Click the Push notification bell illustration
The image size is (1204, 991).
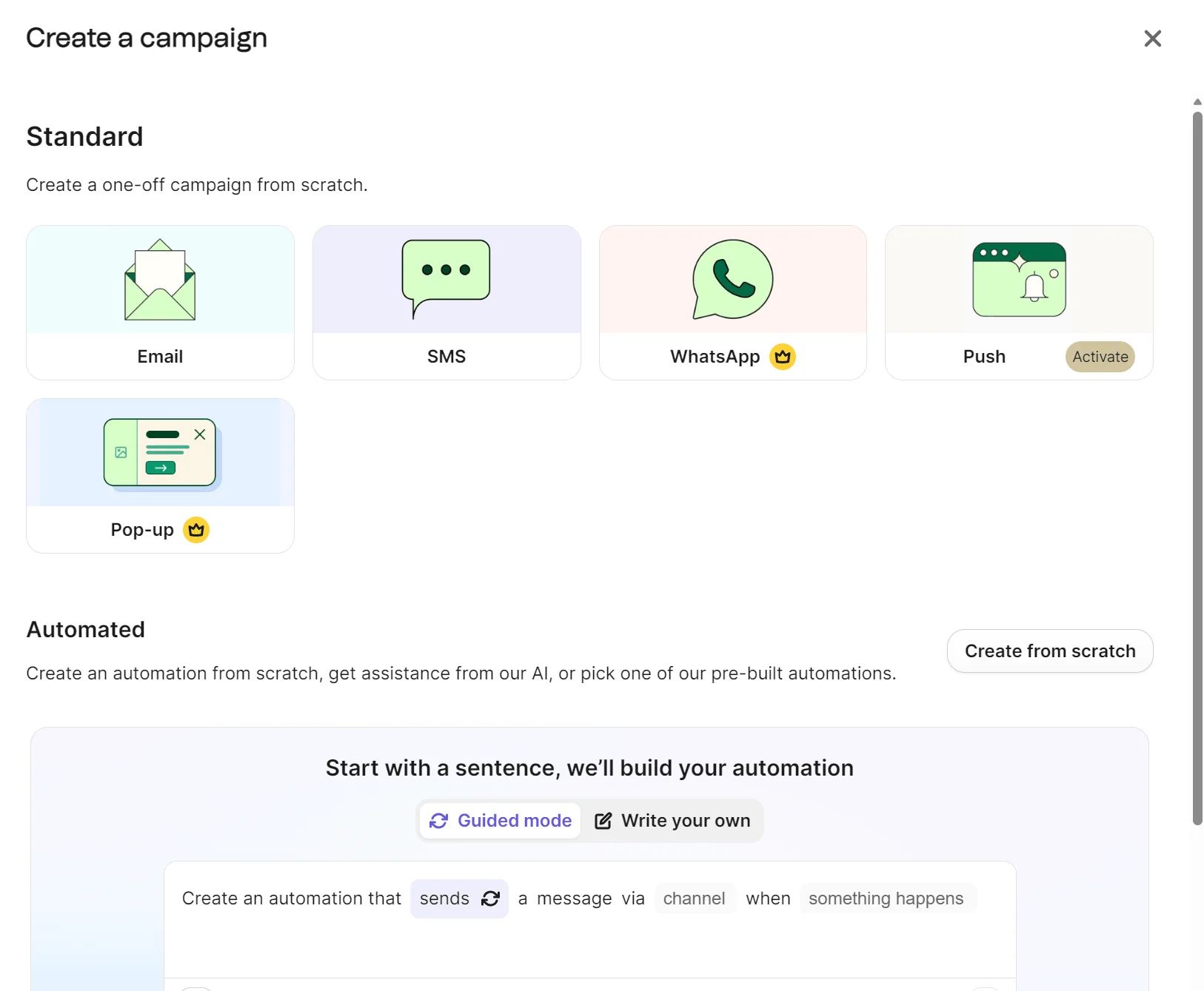(1019, 279)
